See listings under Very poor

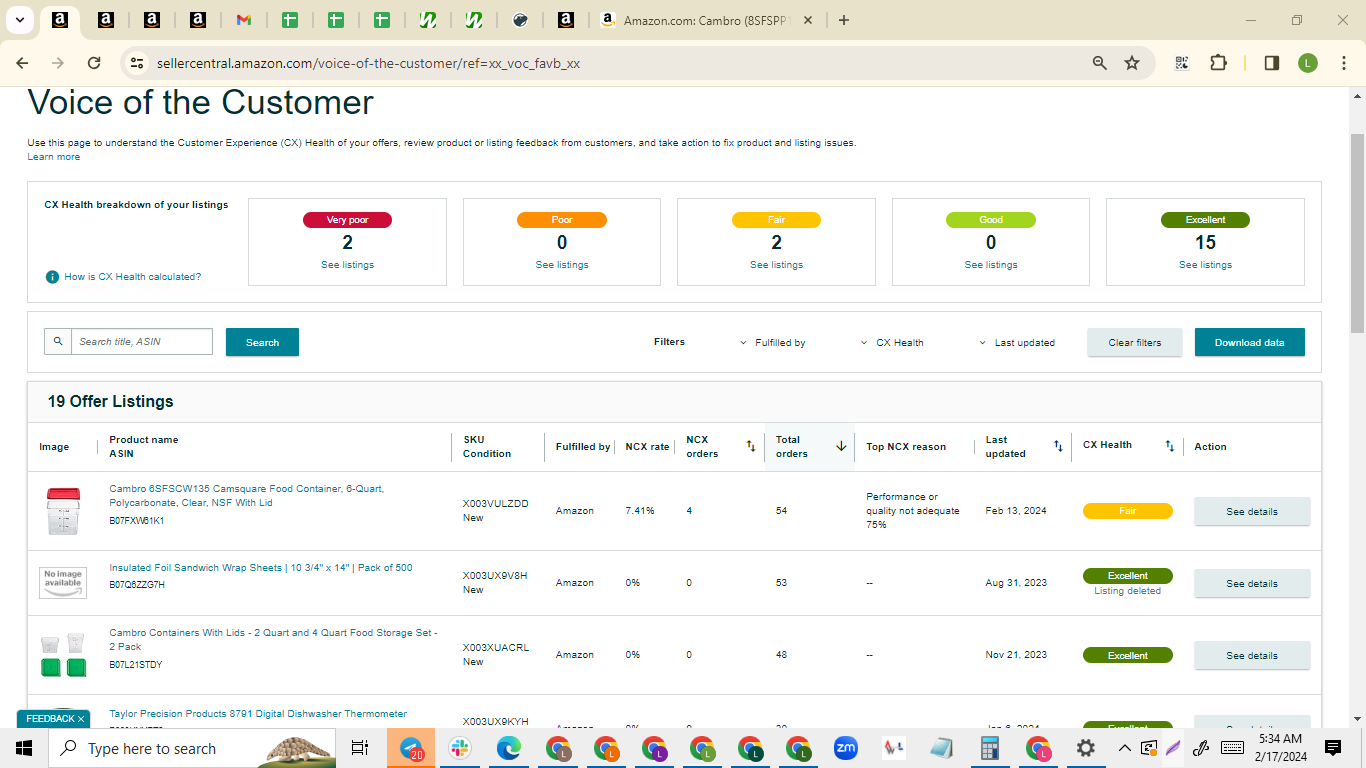(347, 265)
